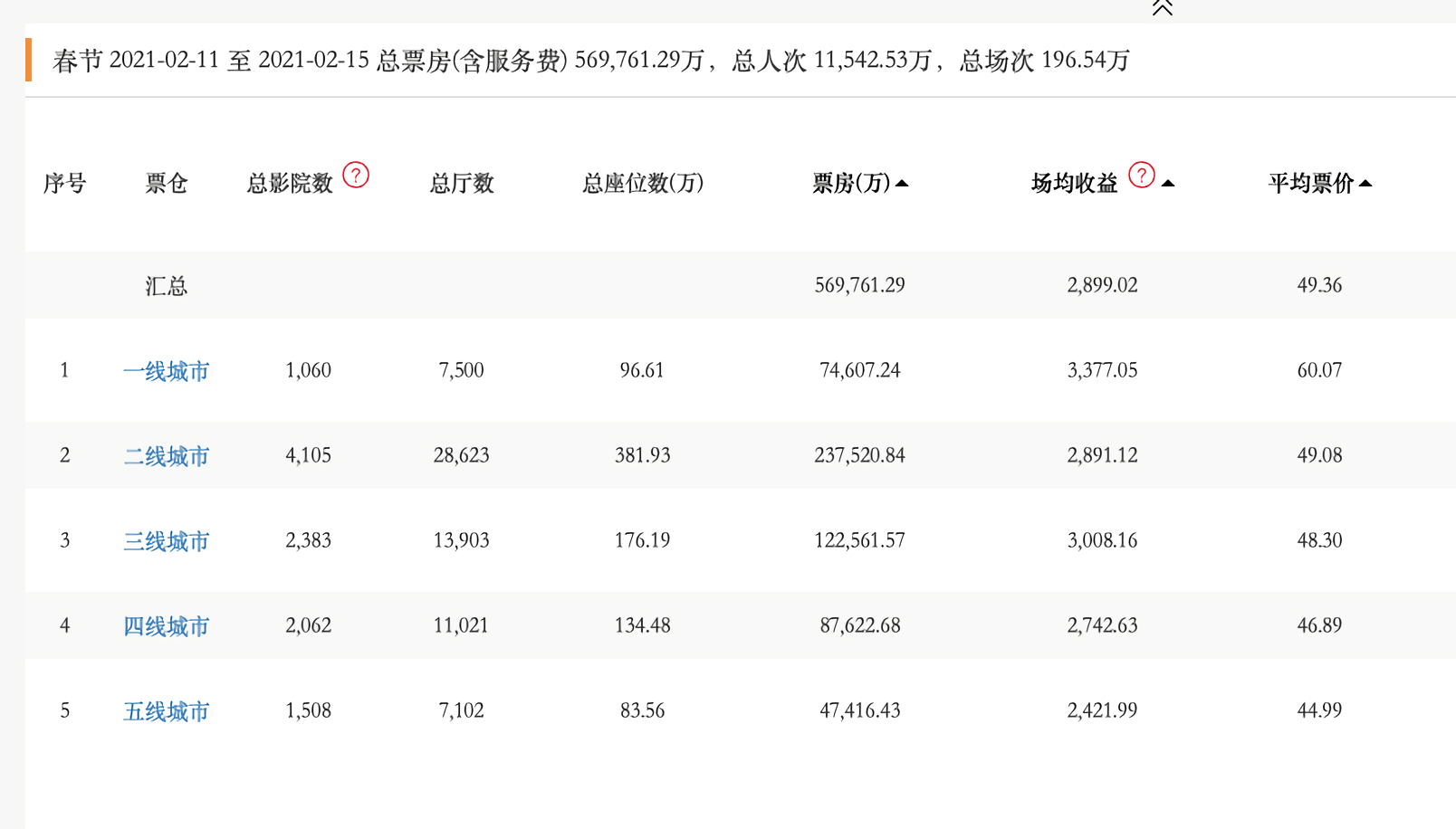1456x829 pixels.
Task: Click the 总影院数 column header
Action: point(290,184)
